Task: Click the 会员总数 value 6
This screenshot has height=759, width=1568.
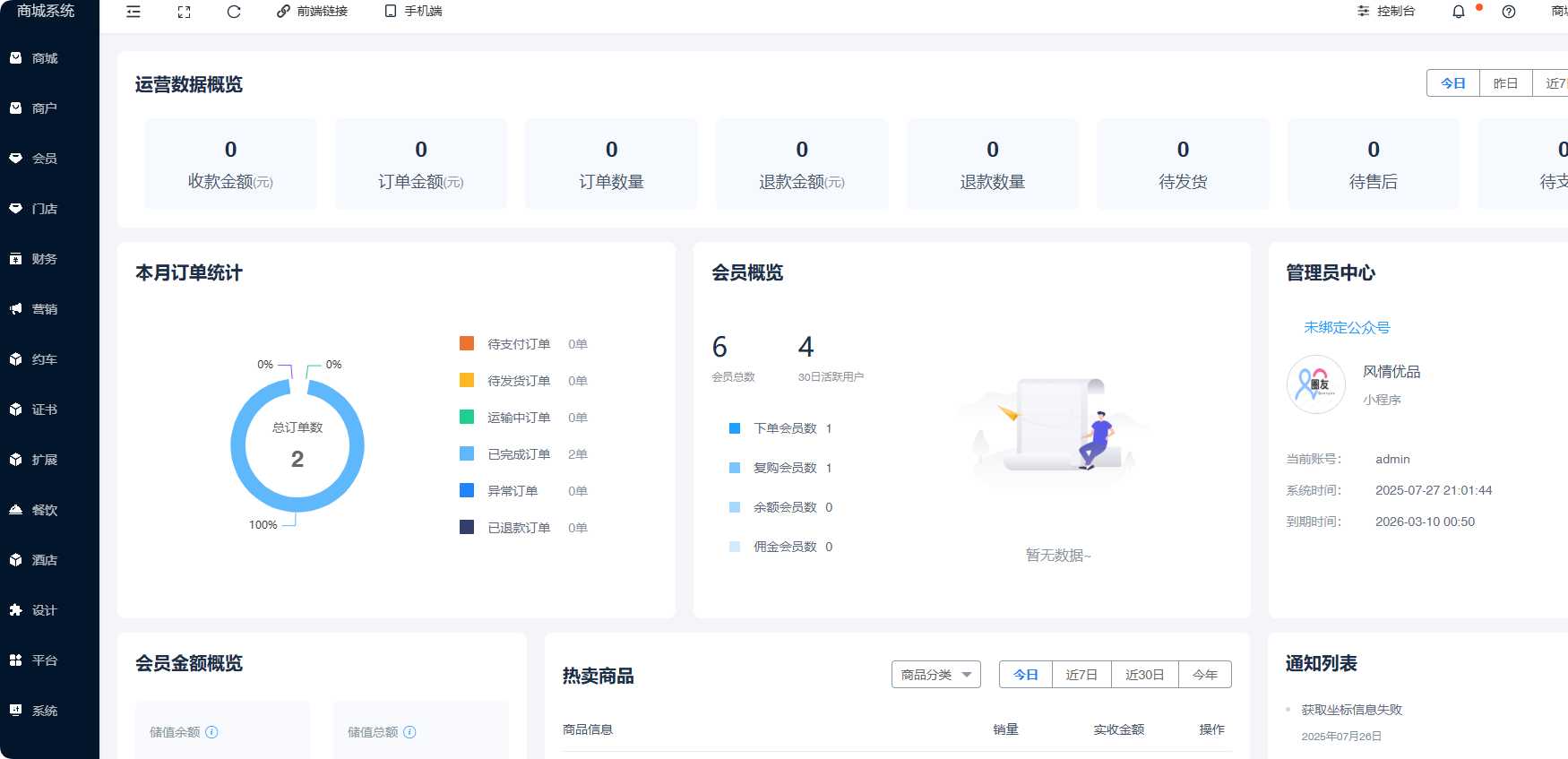Action: 719,347
